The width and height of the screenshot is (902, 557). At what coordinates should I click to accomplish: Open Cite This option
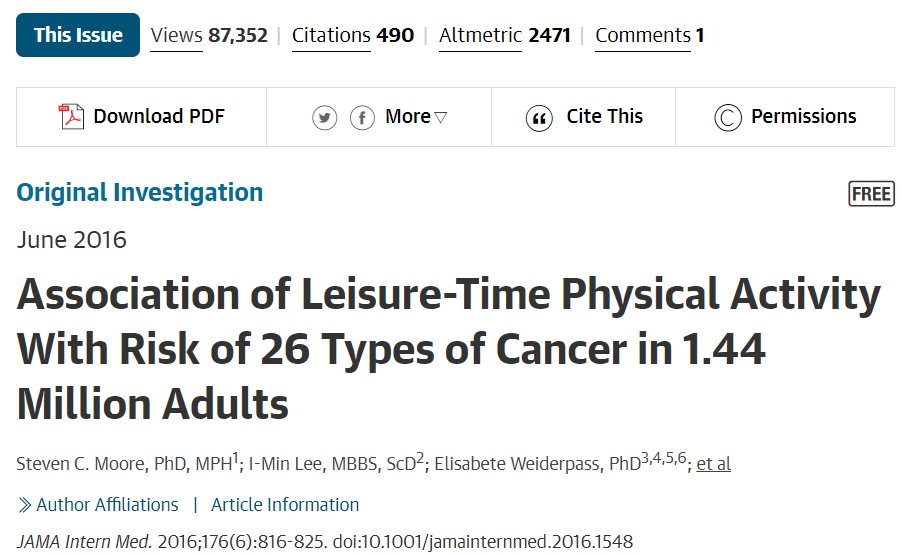click(x=583, y=117)
